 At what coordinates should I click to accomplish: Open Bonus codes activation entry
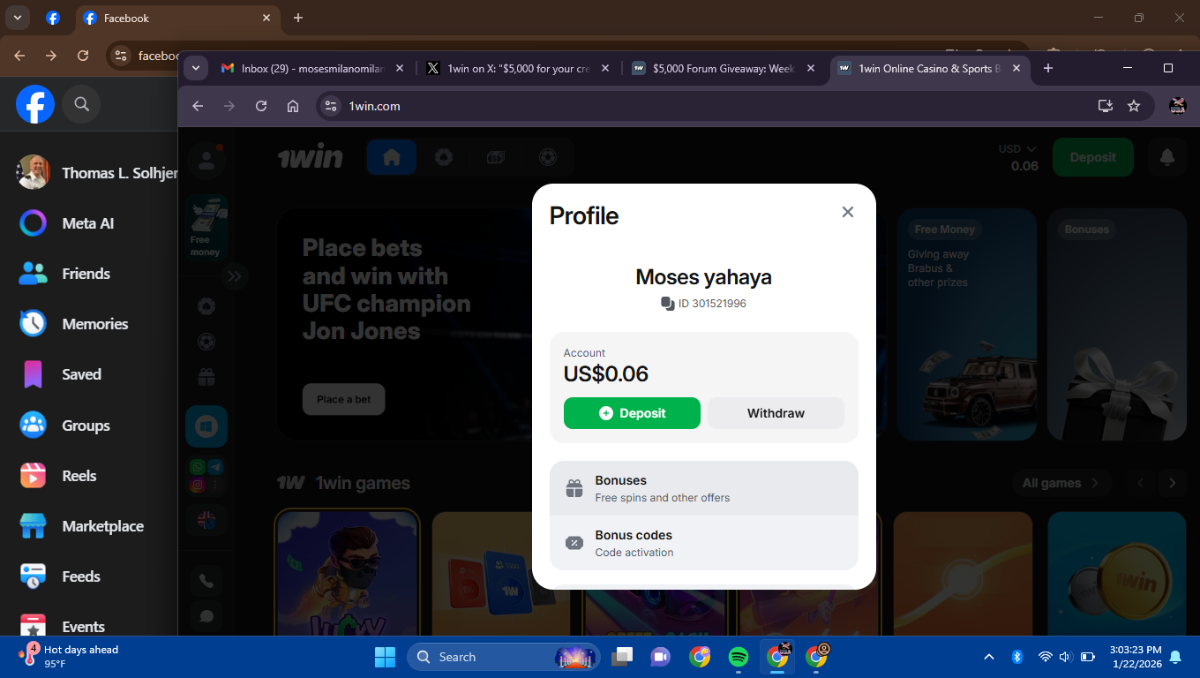[704, 543]
